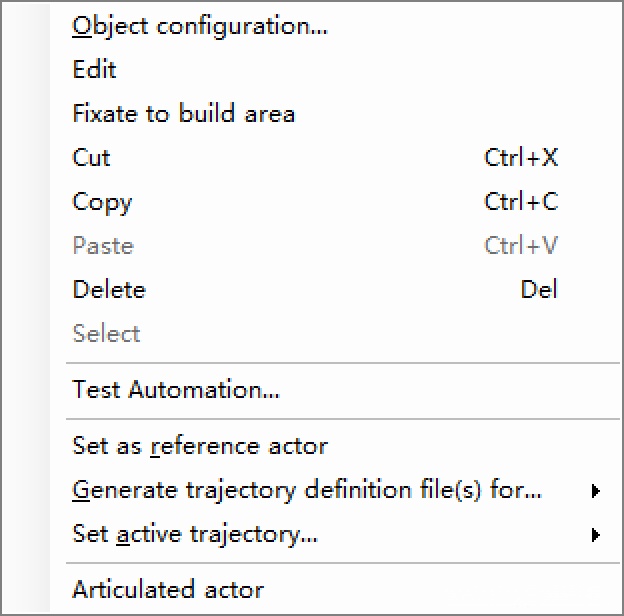The width and height of the screenshot is (624, 616).
Task: Click the icon gutter left of Delete
Action: [28, 290]
